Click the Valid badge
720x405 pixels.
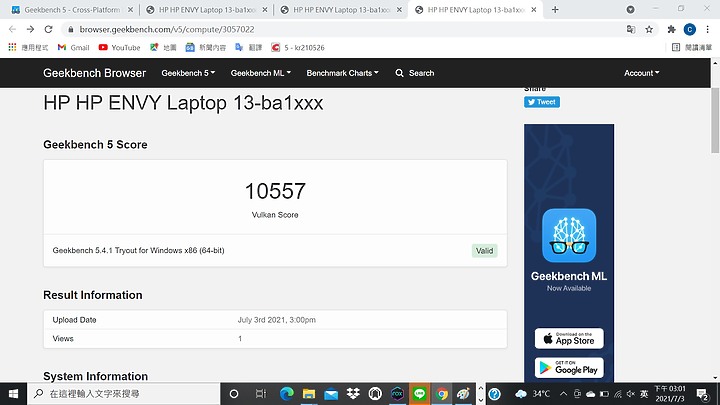(484, 251)
